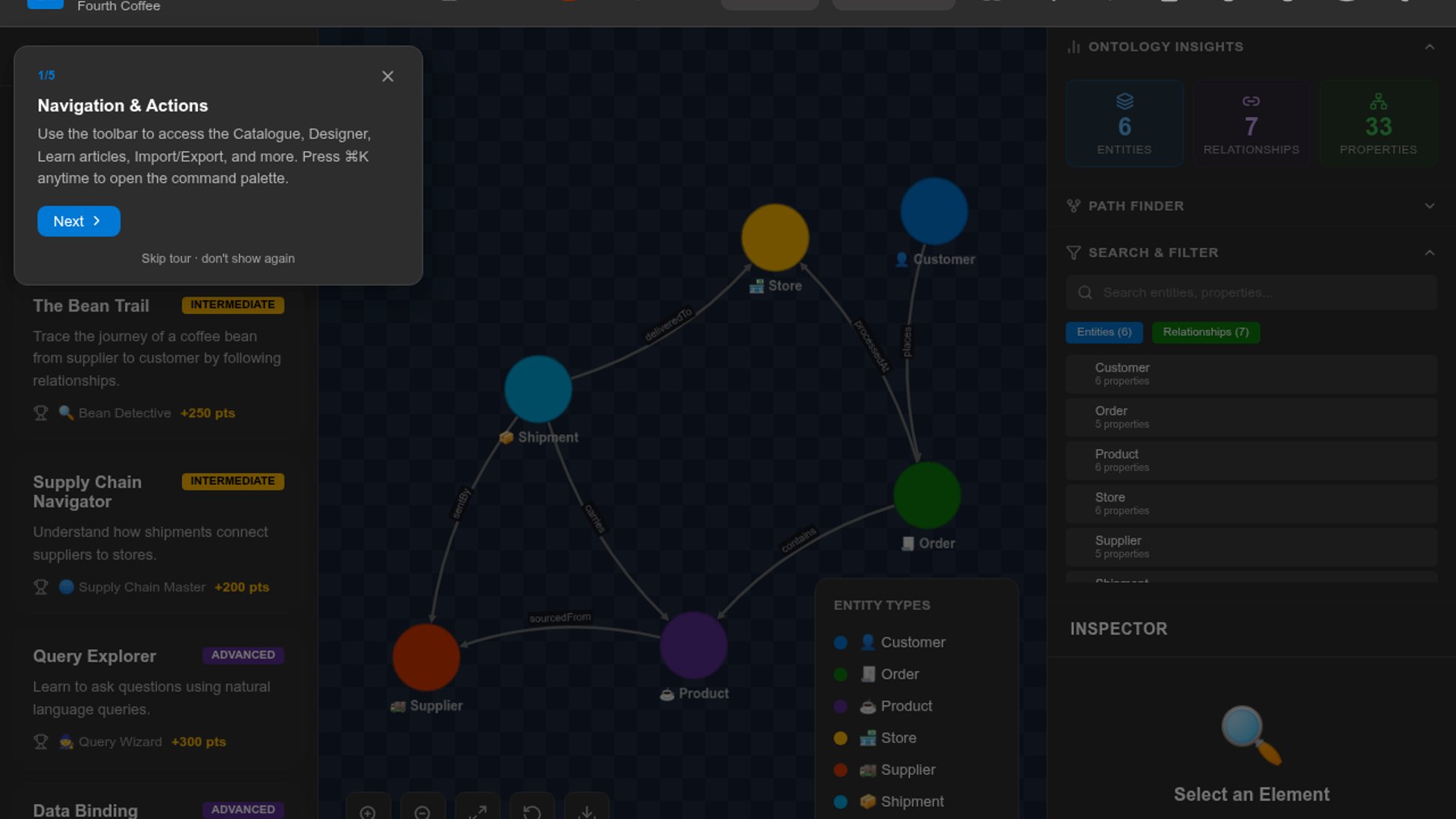1456x819 pixels.
Task: Select Customer in the entity list
Action: tap(1251, 374)
